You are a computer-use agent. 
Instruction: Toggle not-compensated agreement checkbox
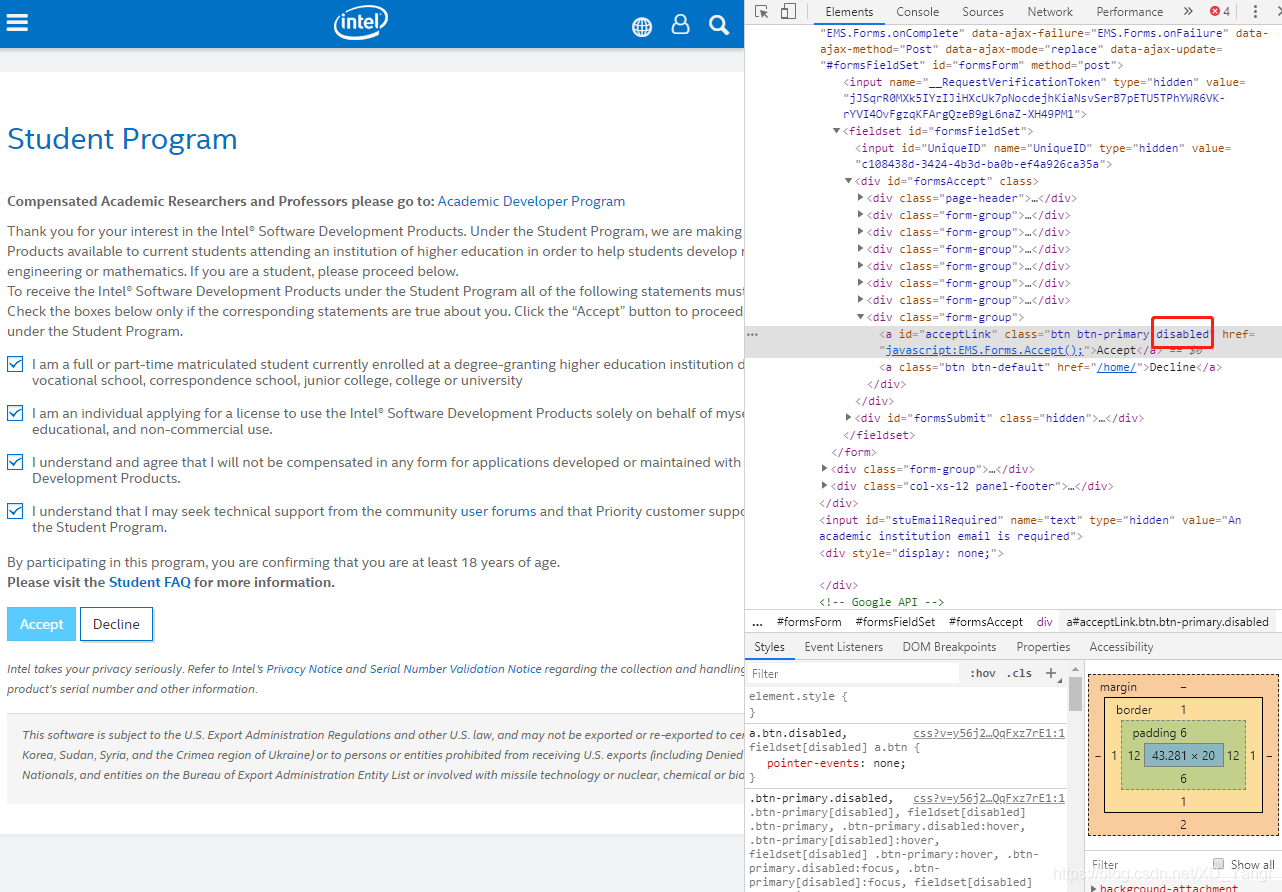tap(15, 462)
